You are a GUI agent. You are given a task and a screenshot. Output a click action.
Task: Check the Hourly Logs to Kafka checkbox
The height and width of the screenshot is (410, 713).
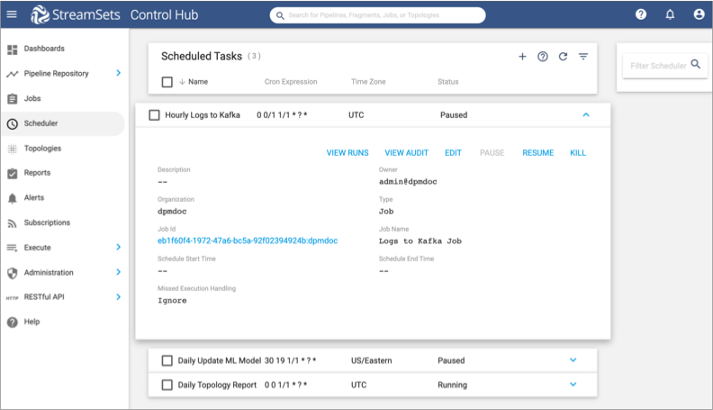[x=155, y=115]
